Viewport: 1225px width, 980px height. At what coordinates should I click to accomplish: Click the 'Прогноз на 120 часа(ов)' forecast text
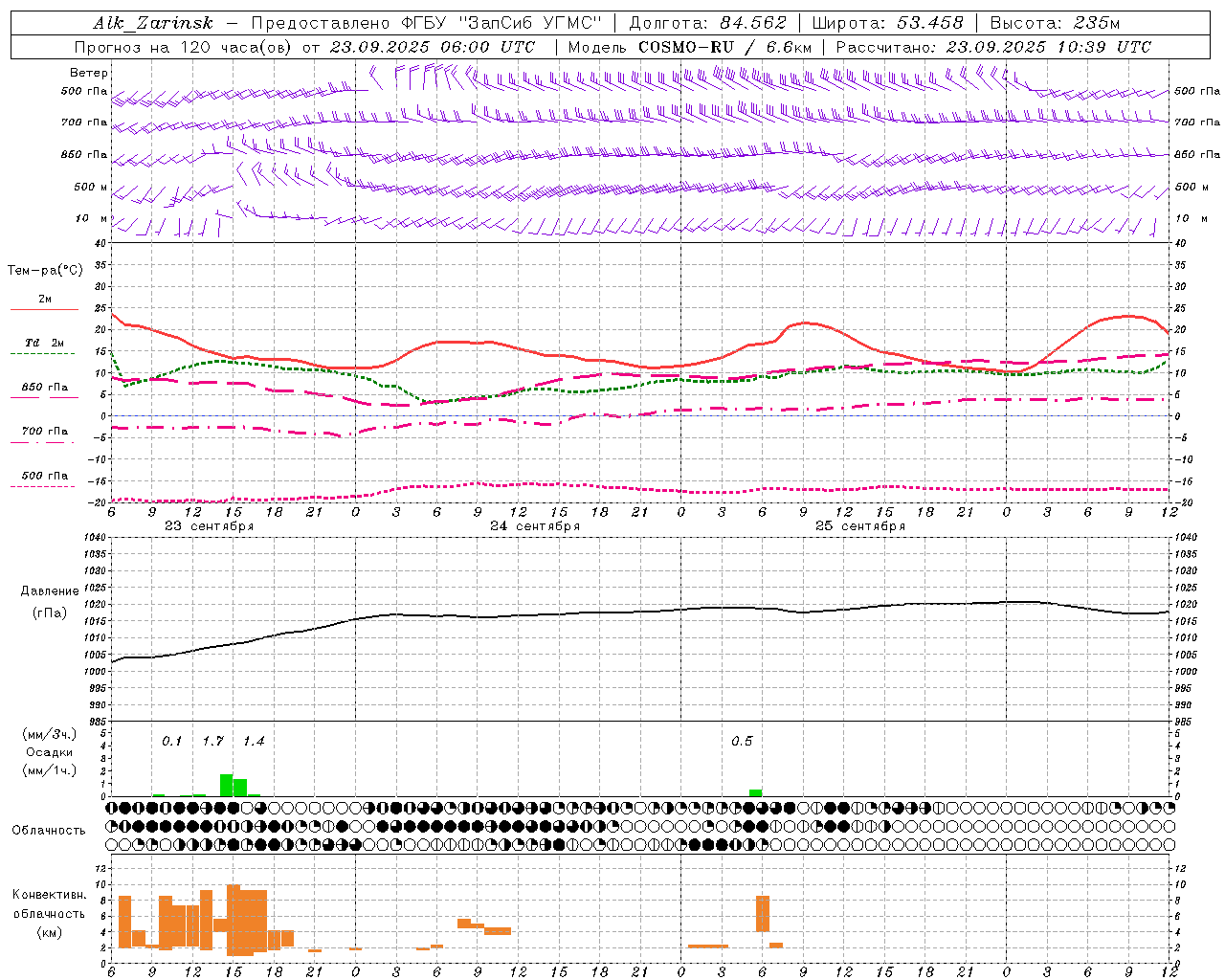point(185,47)
